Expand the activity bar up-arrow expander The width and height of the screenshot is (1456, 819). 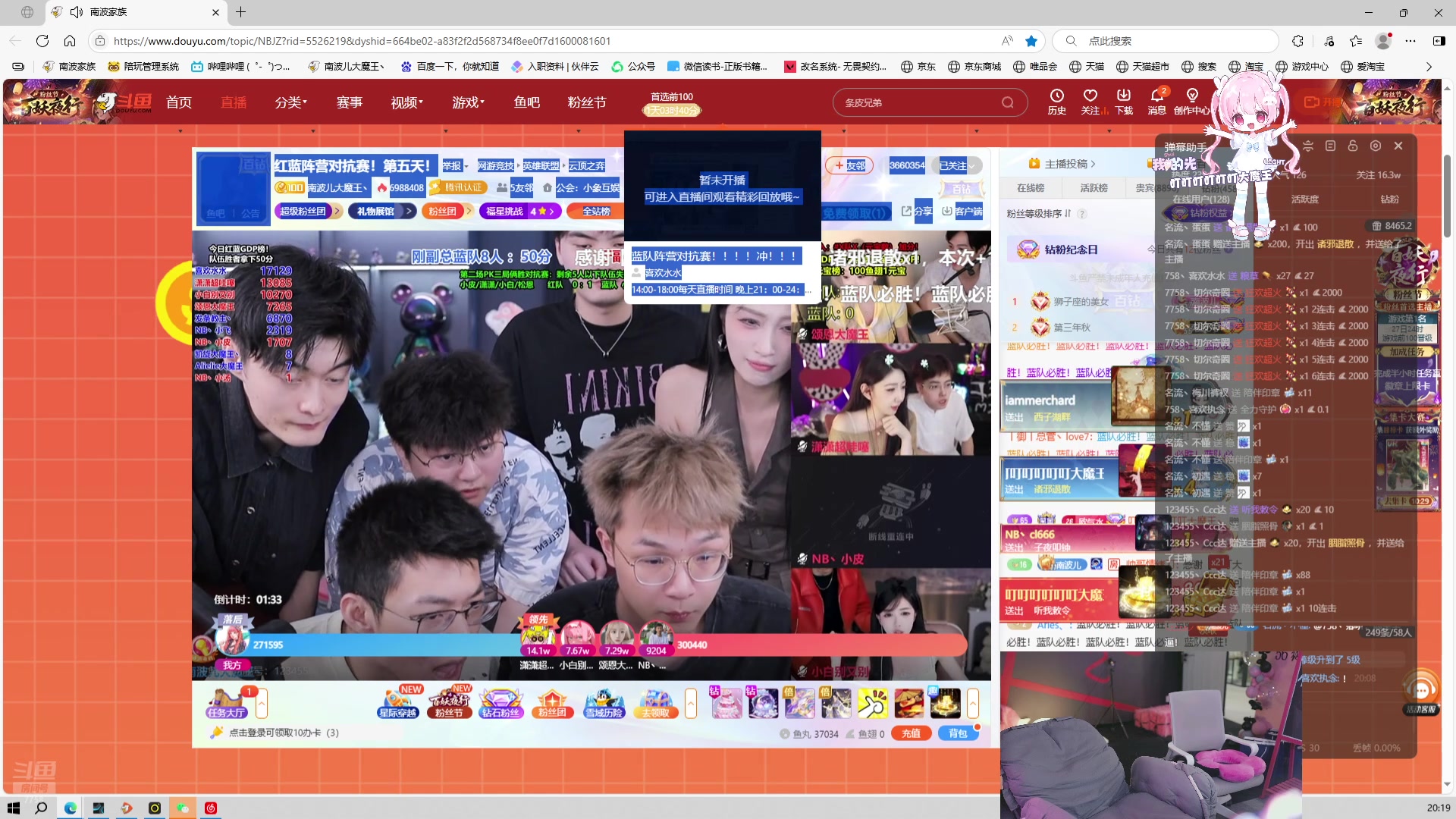691,704
